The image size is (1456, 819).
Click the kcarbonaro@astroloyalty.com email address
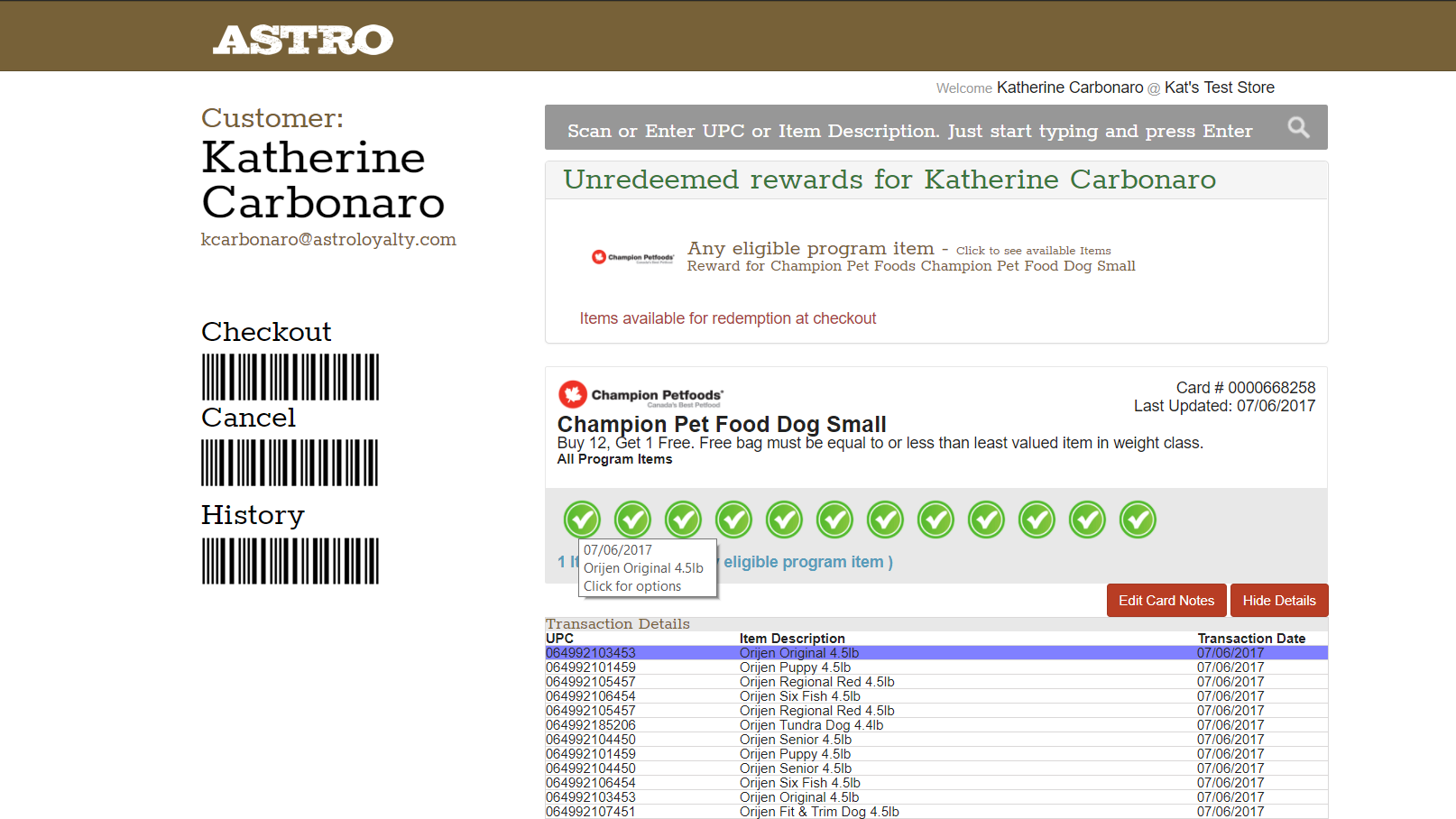pos(328,240)
